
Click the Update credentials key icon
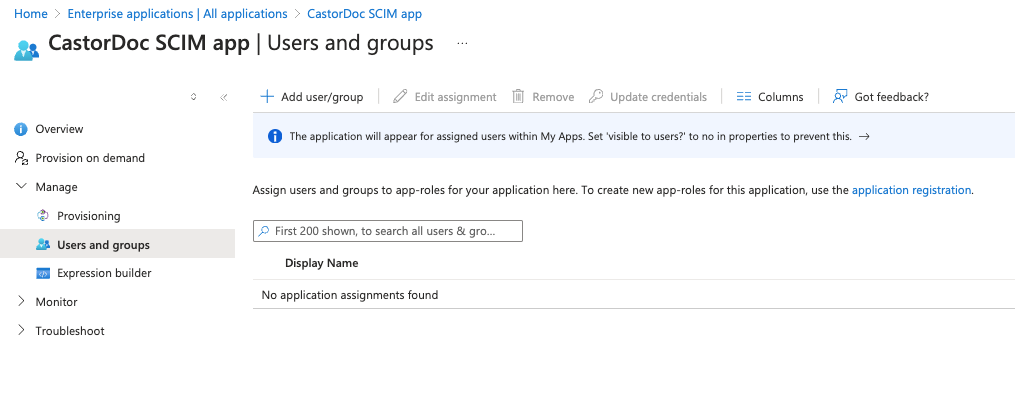point(596,97)
